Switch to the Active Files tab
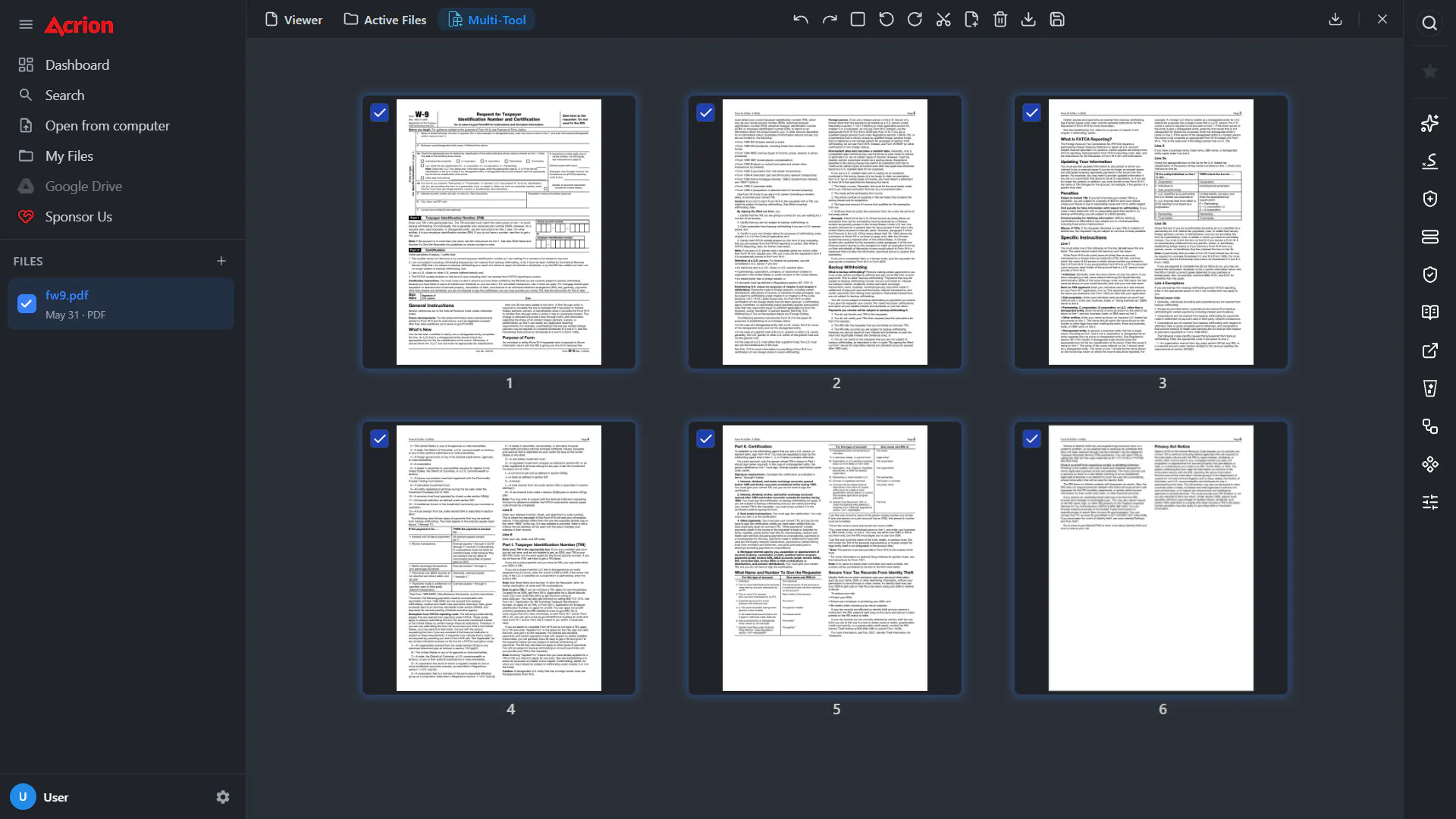The height and width of the screenshot is (819, 1456). (x=385, y=20)
